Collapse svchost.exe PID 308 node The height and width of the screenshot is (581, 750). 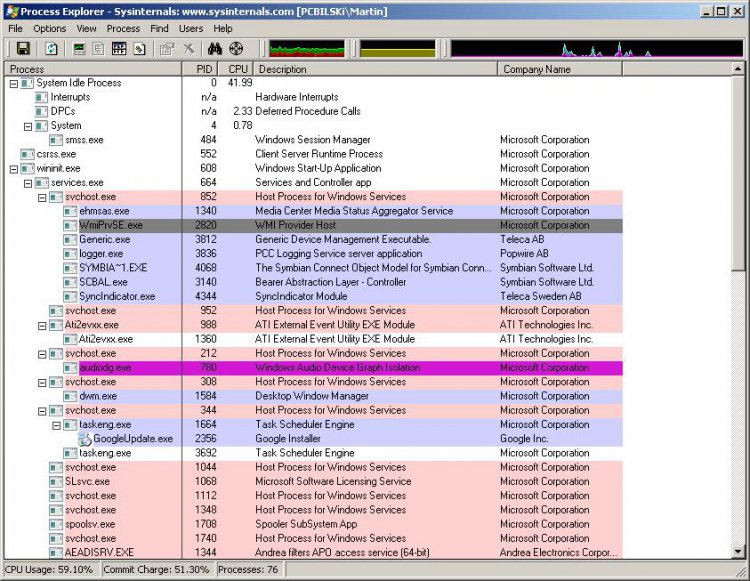(43, 383)
